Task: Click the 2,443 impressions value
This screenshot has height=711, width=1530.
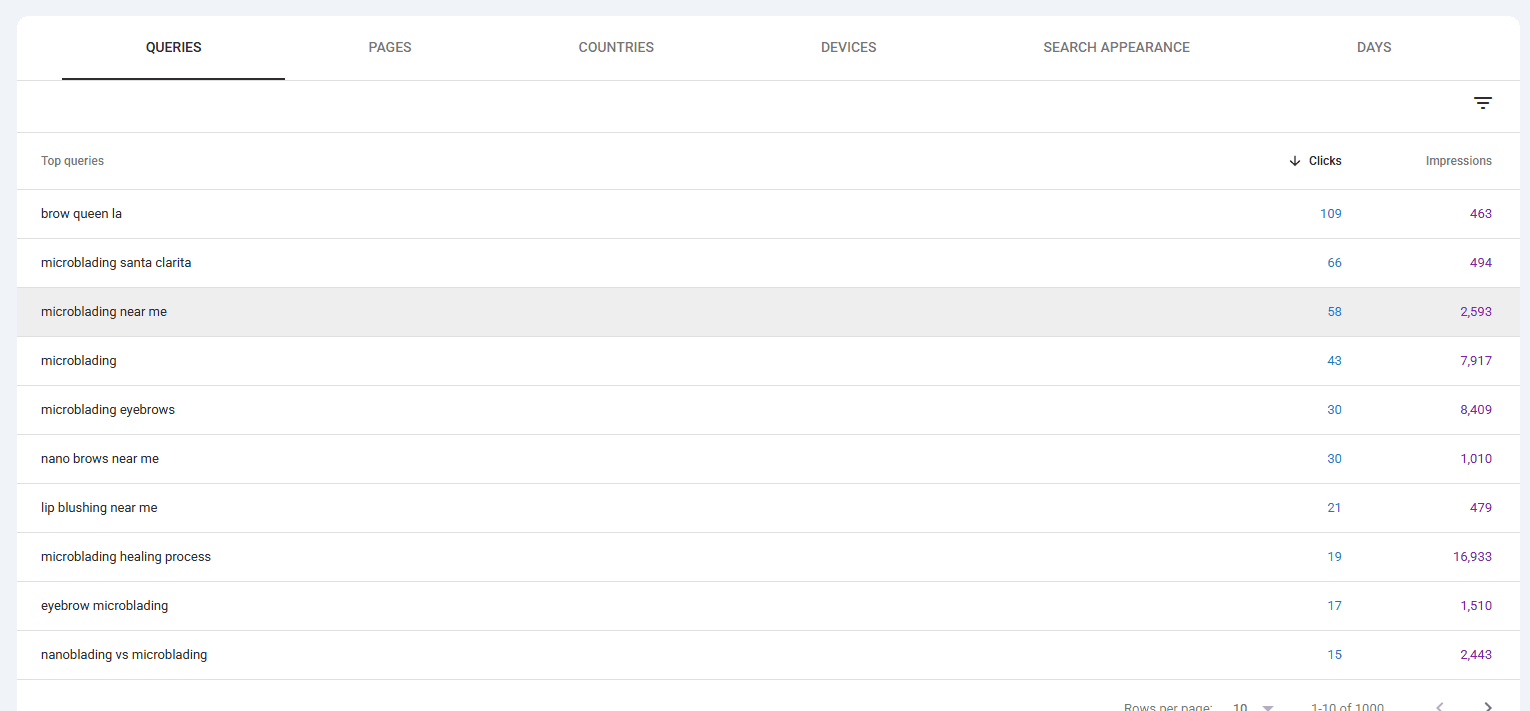Action: tap(1475, 655)
